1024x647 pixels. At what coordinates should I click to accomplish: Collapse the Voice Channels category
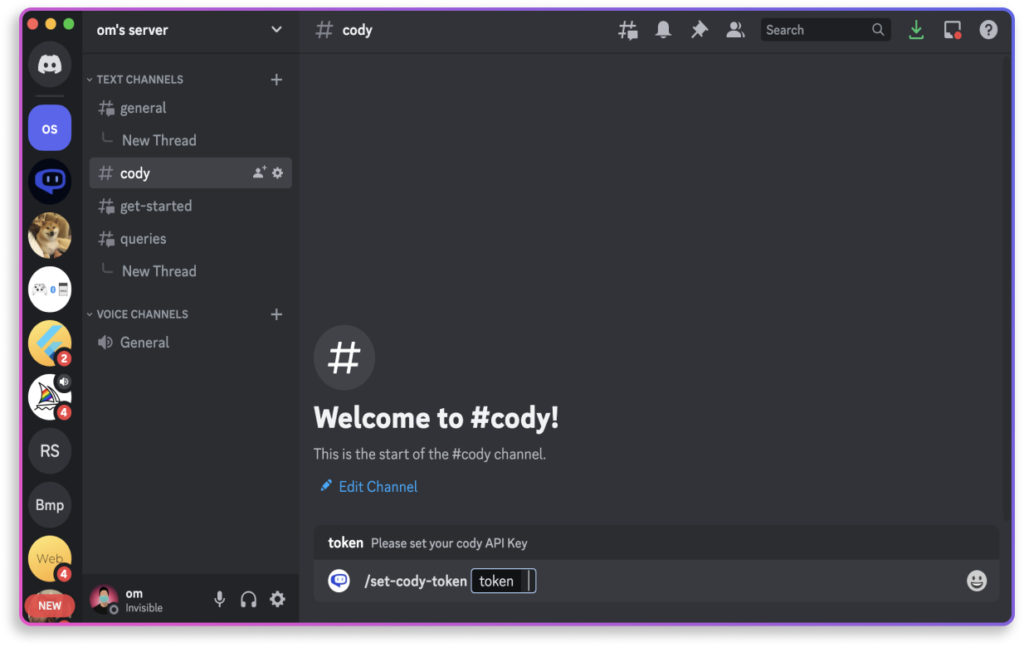click(x=140, y=314)
